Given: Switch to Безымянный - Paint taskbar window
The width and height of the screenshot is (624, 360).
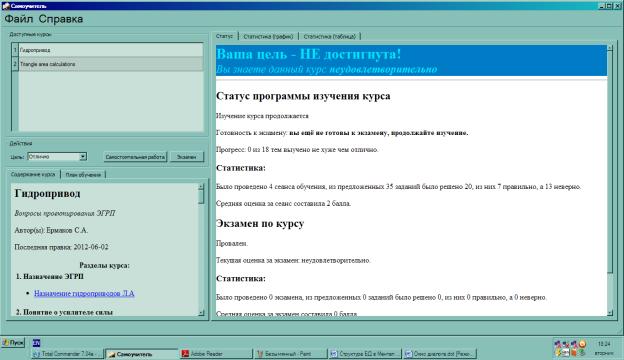Looking at the screenshot, I should coord(290,354).
